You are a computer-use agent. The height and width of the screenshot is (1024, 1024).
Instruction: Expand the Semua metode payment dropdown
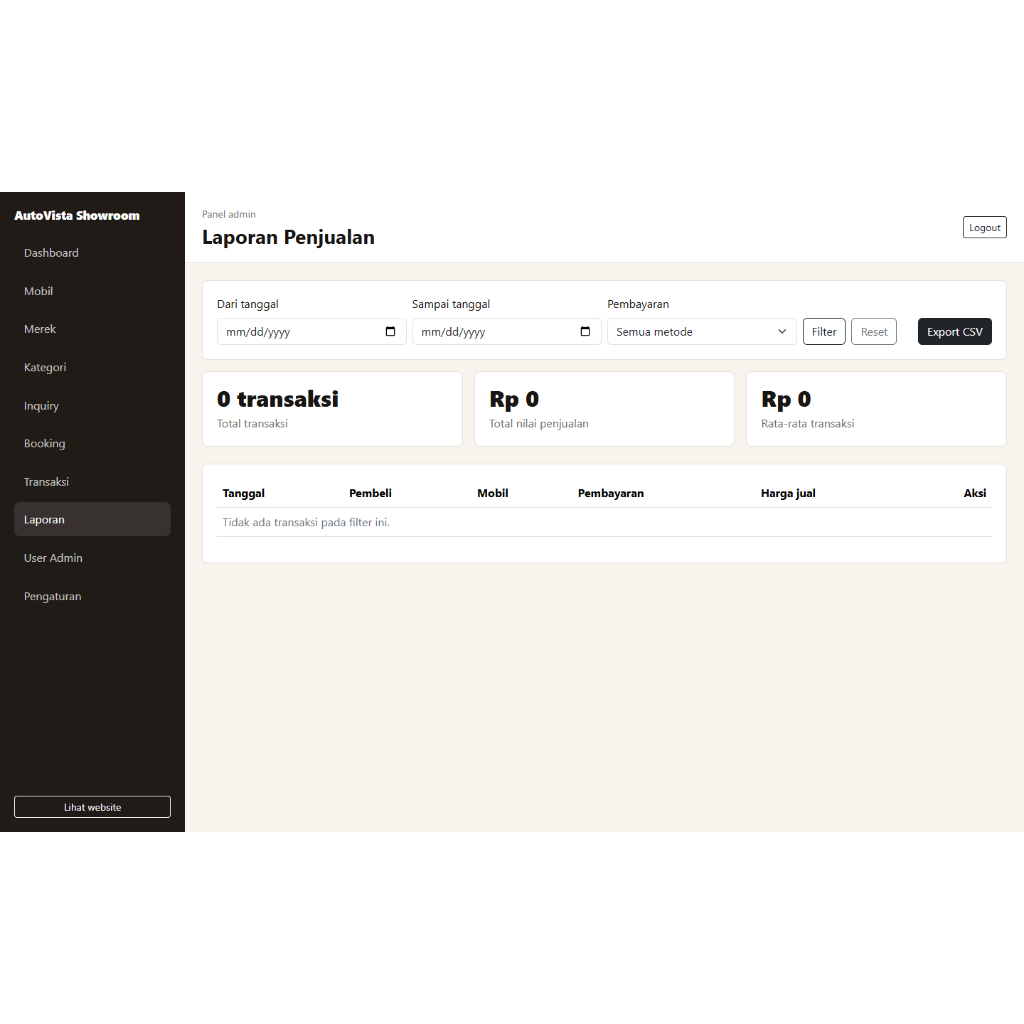tap(701, 332)
